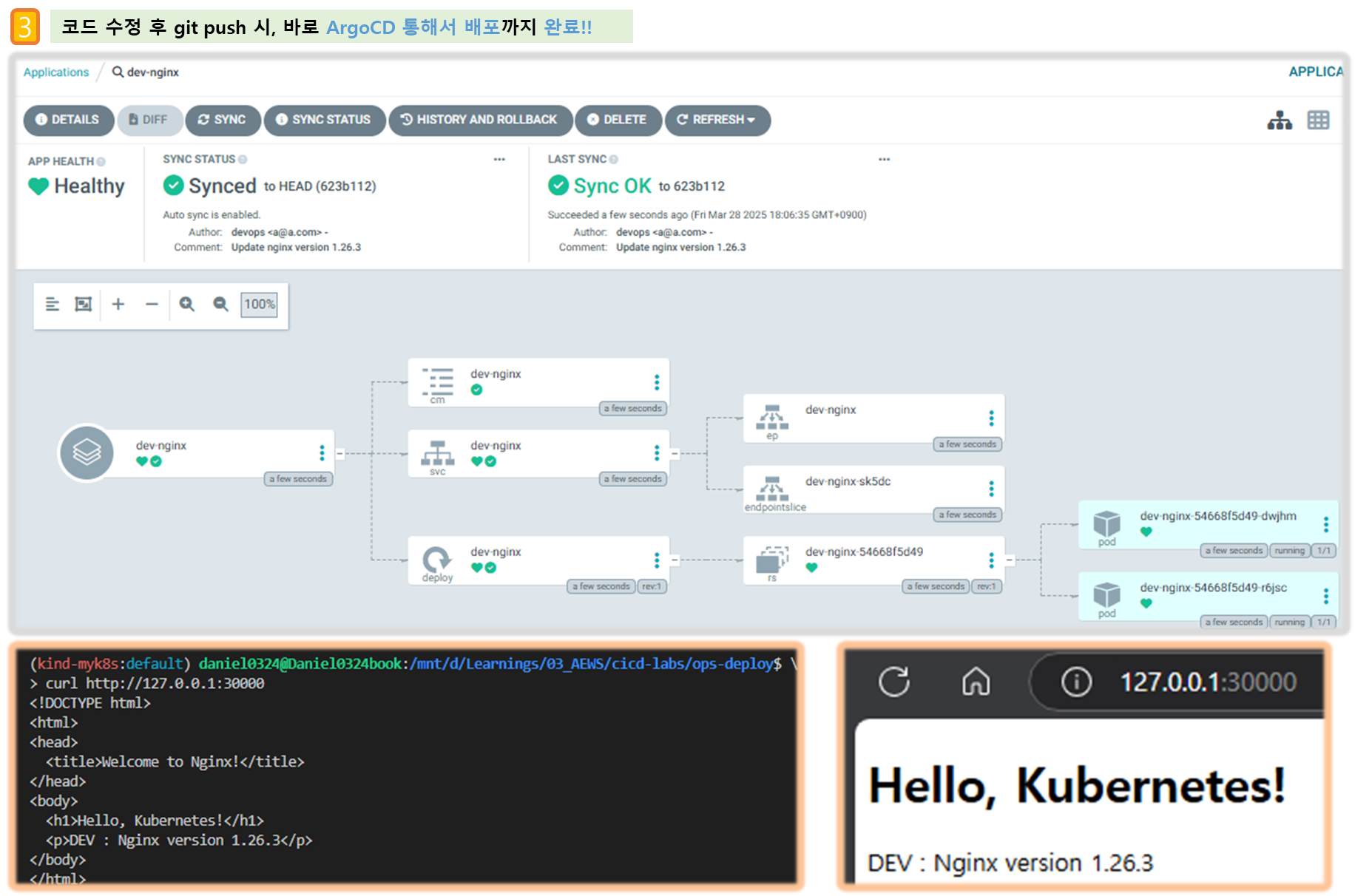Zoom out with the magnifier minus icon
Viewport: 1355px width, 896px height.
(x=220, y=304)
